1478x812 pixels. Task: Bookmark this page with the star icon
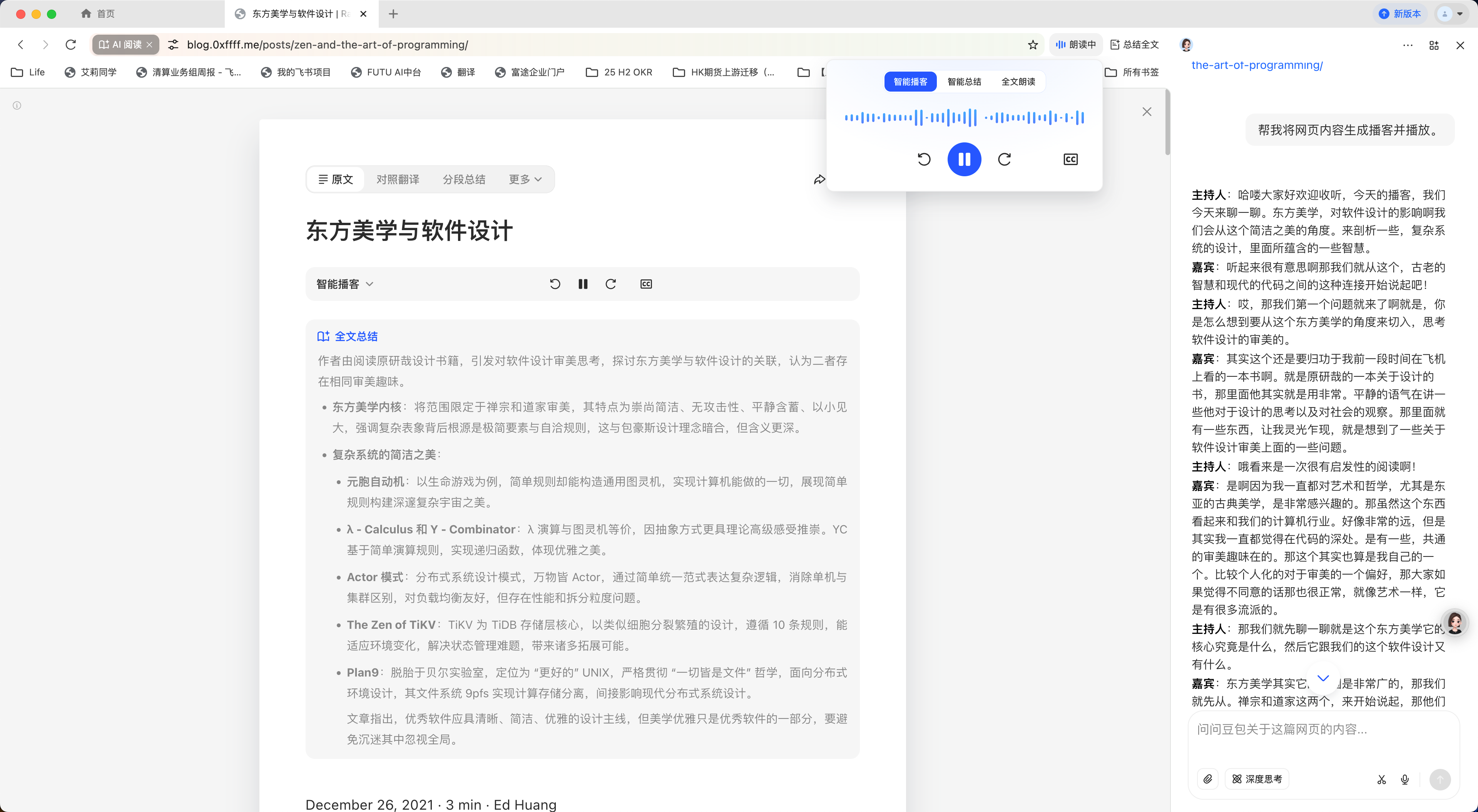tap(1033, 45)
